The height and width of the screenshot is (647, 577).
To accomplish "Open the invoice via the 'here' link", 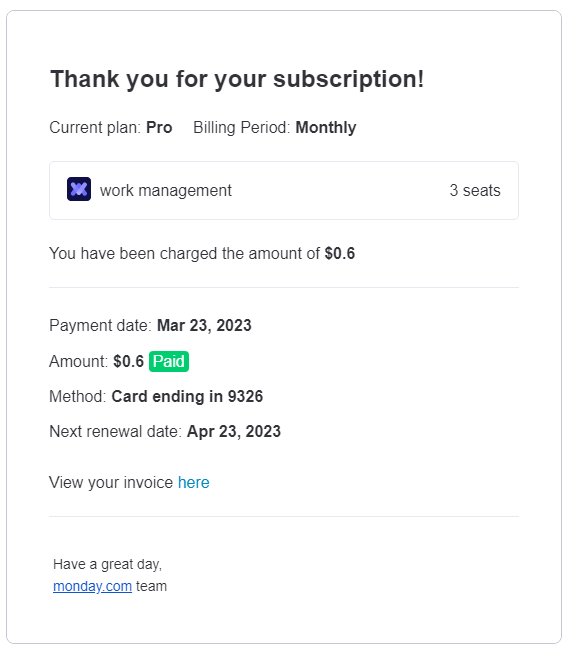I will [x=194, y=482].
